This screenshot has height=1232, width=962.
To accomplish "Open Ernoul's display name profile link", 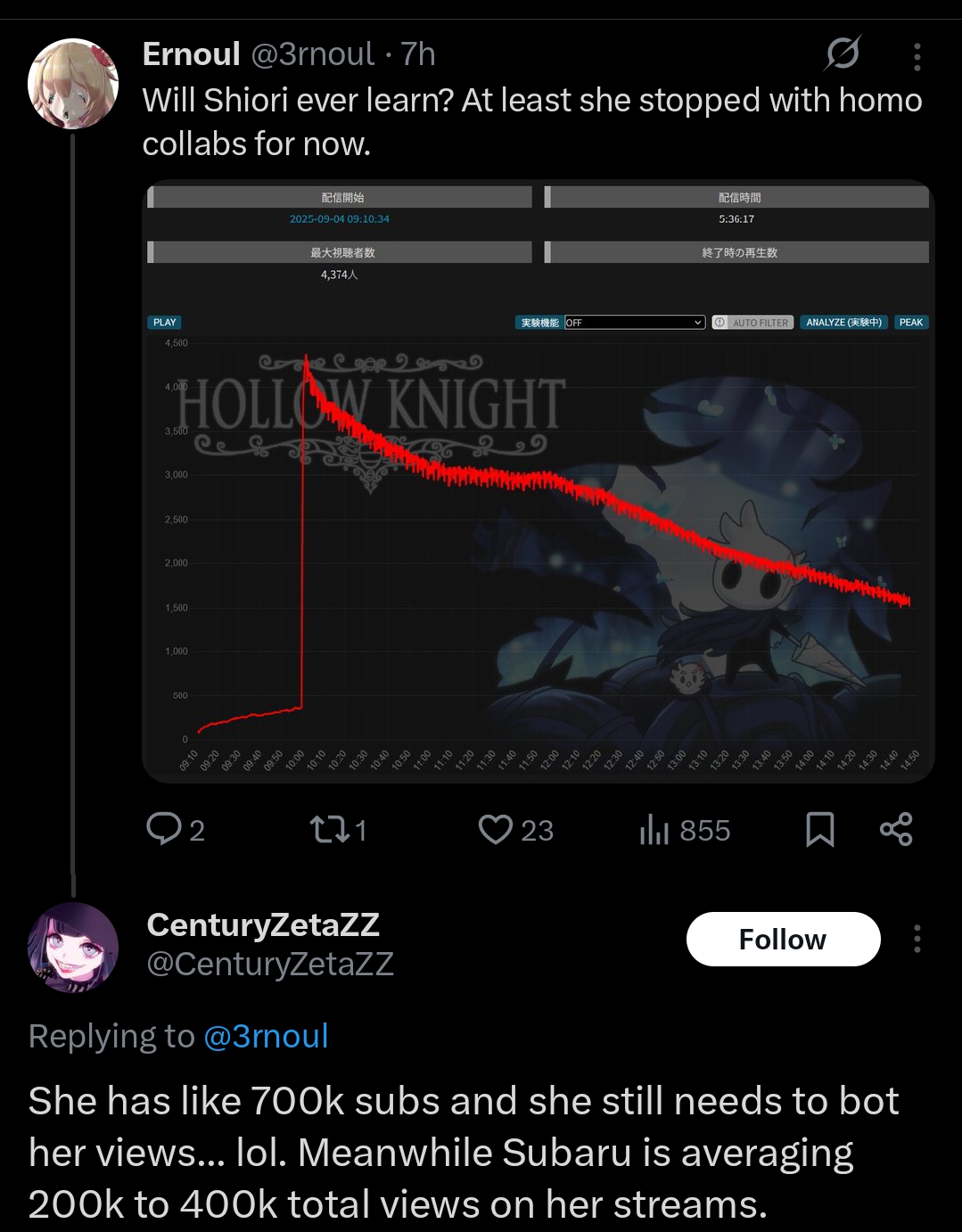I will [191, 54].
